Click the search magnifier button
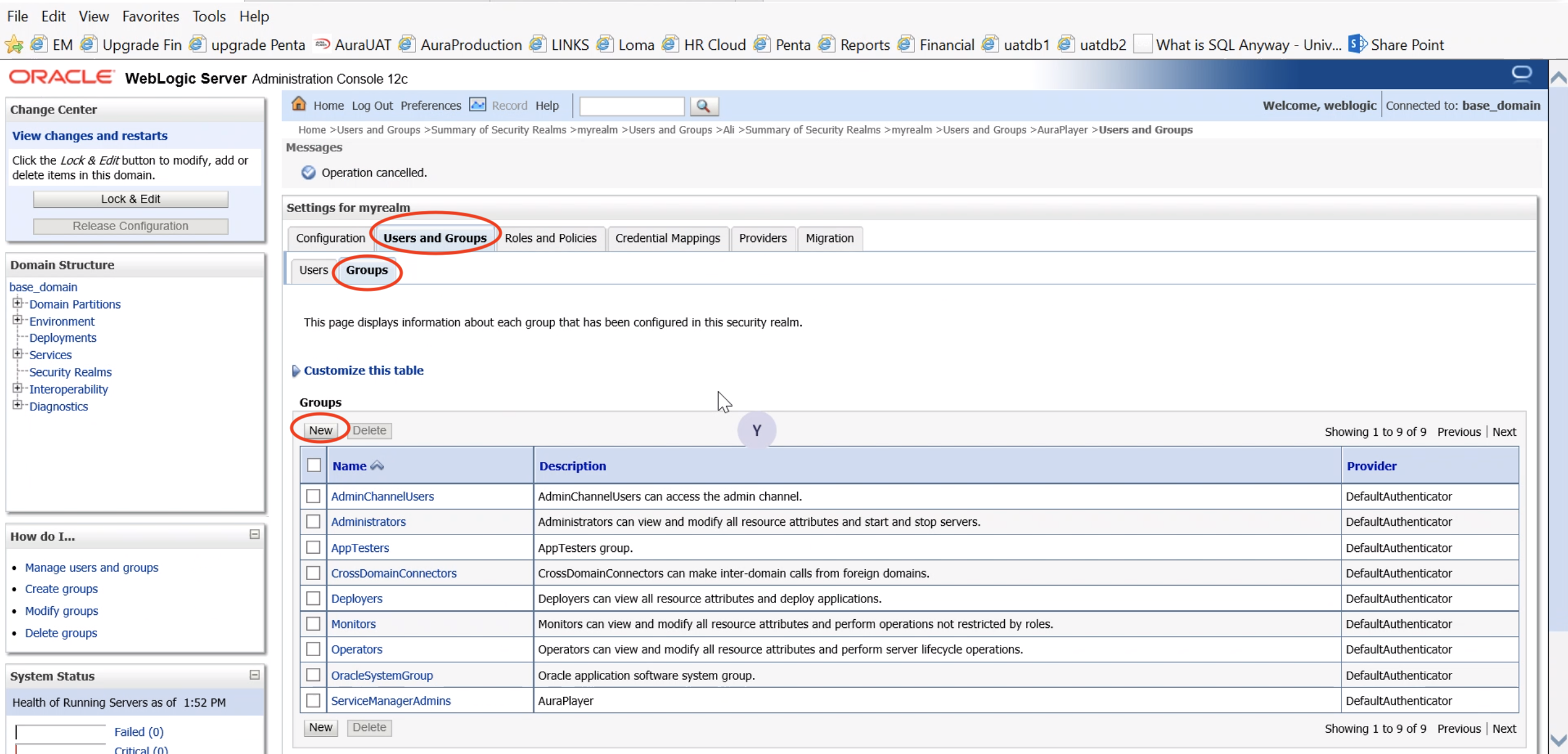This screenshot has width=1568, height=754. (x=704, y=106)
